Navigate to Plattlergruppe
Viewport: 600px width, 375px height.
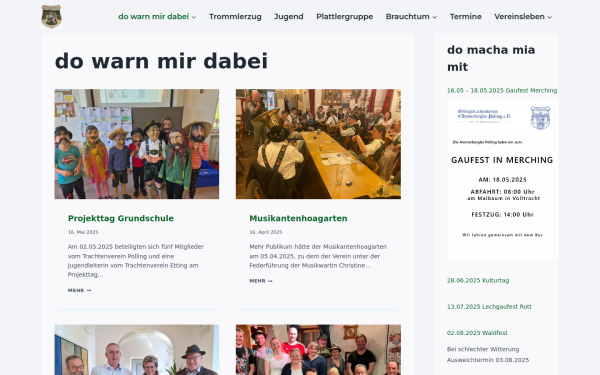[344, 16]
